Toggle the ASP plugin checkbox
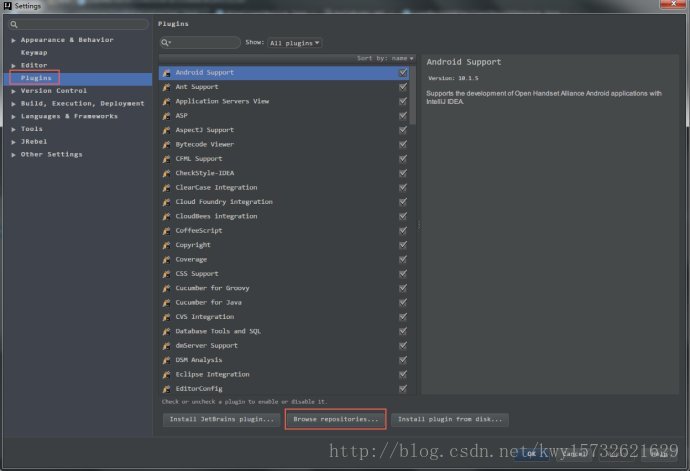Viewport: 690px width, 471px height. tap(403, 116)
